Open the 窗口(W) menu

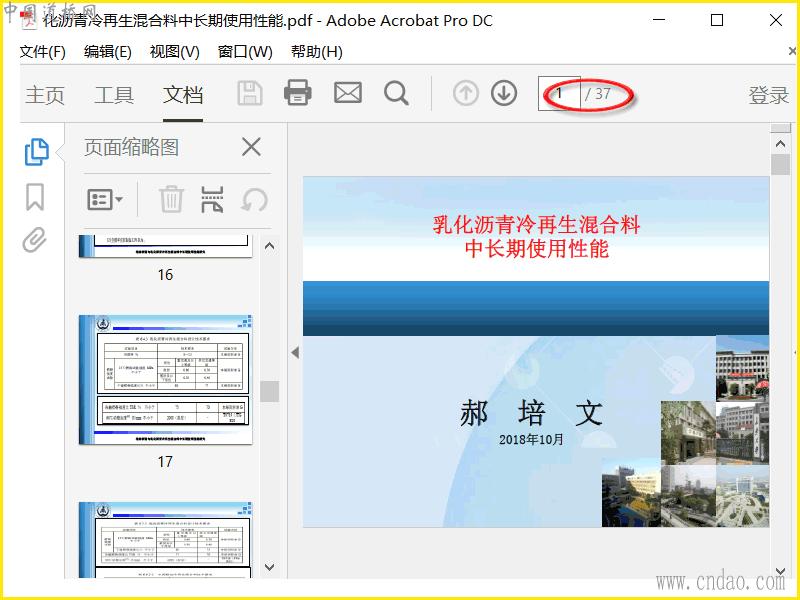pos(245,52)
